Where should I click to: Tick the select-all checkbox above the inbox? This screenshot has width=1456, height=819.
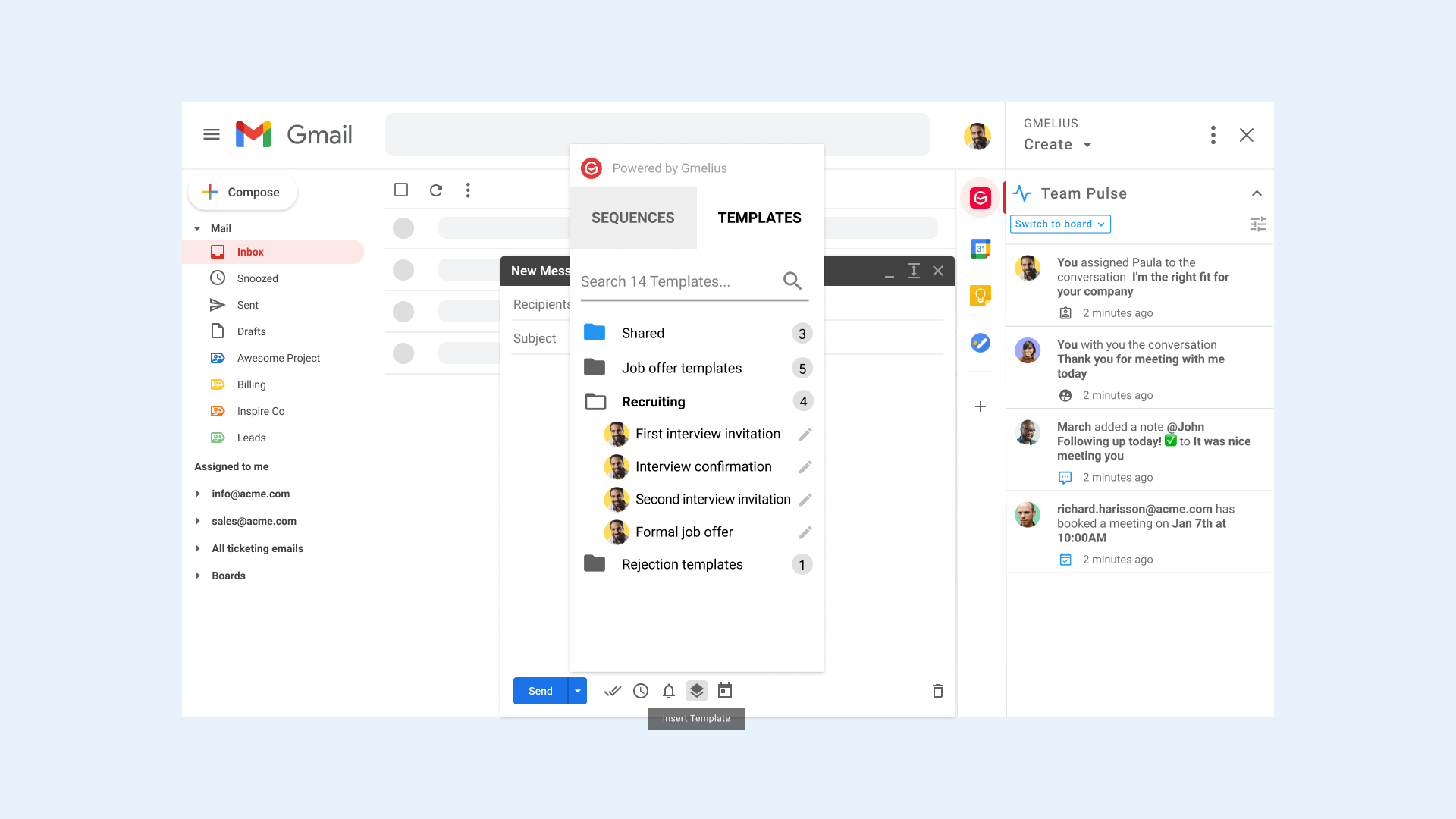[x=401, y=190]
